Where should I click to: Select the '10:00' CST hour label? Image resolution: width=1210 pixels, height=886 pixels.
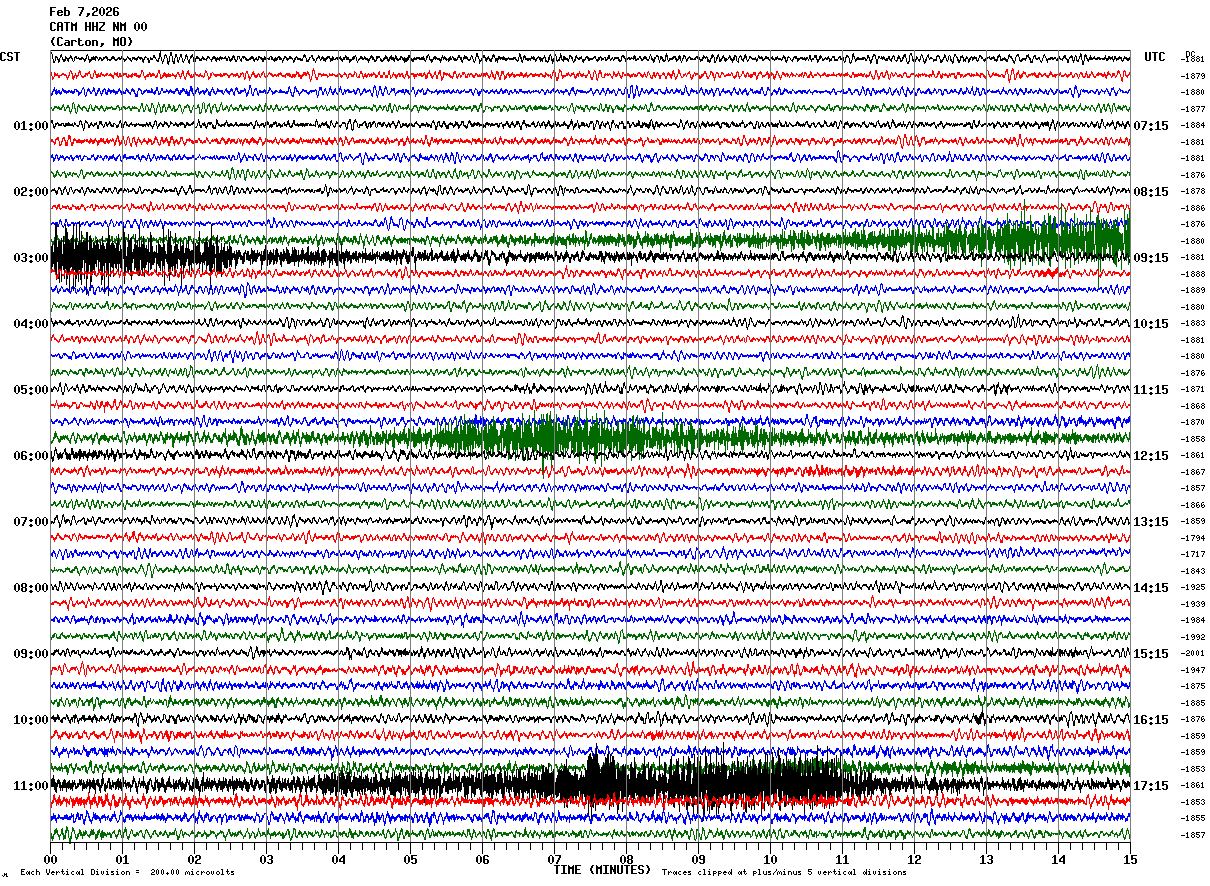coord(31,720)
